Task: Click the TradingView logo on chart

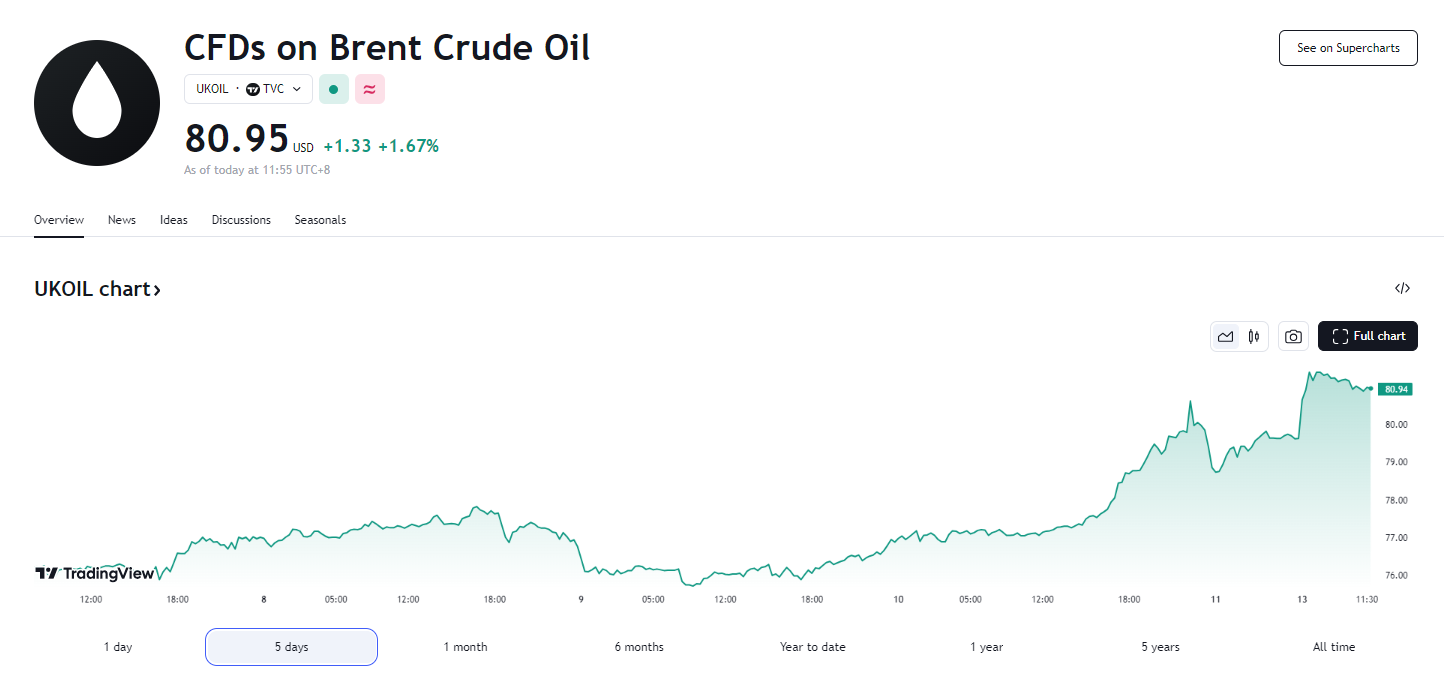Action: (x=95, y=574)
